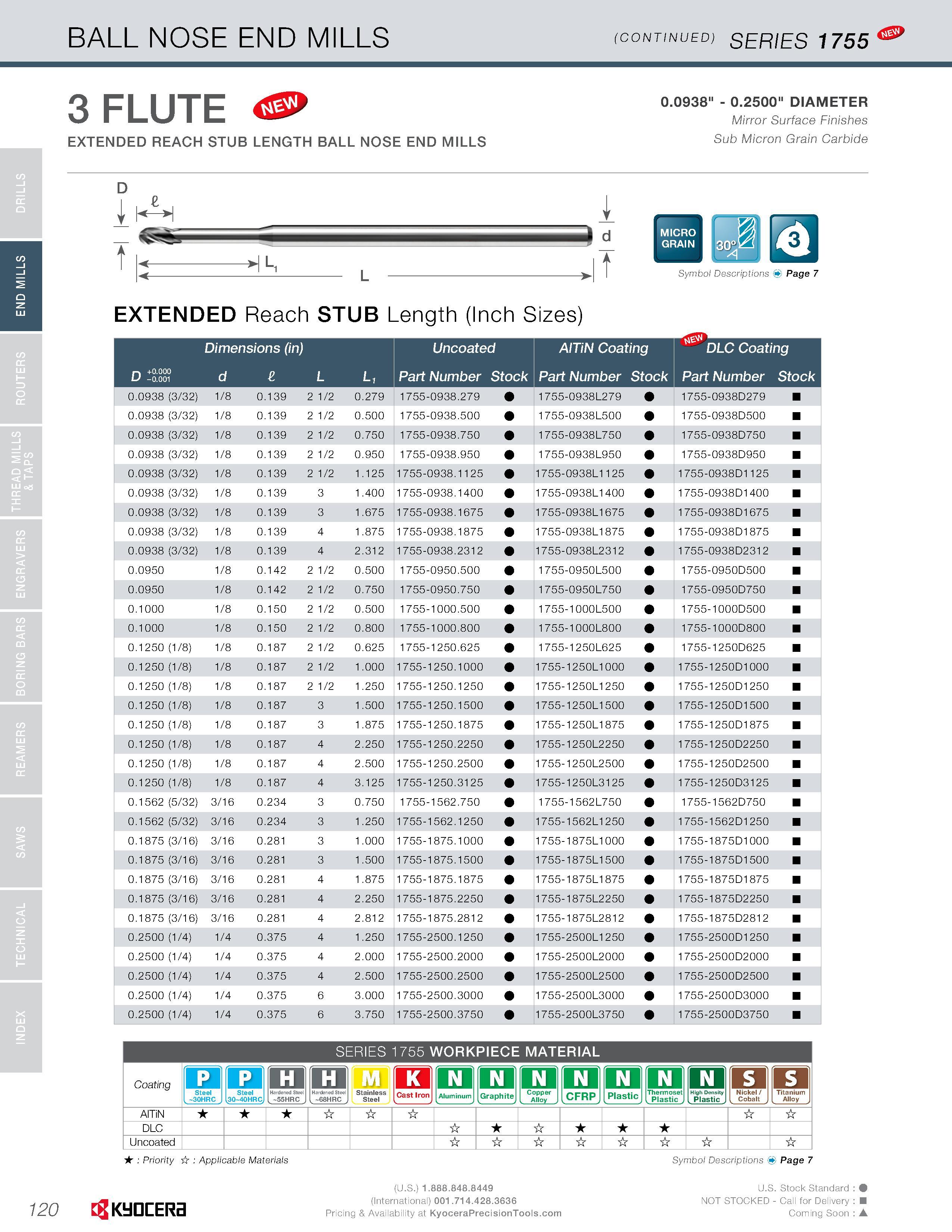Click the yellow M Stainless Steel icon
This screenshot has height=1232, width=952.
tap(371, 1085)
